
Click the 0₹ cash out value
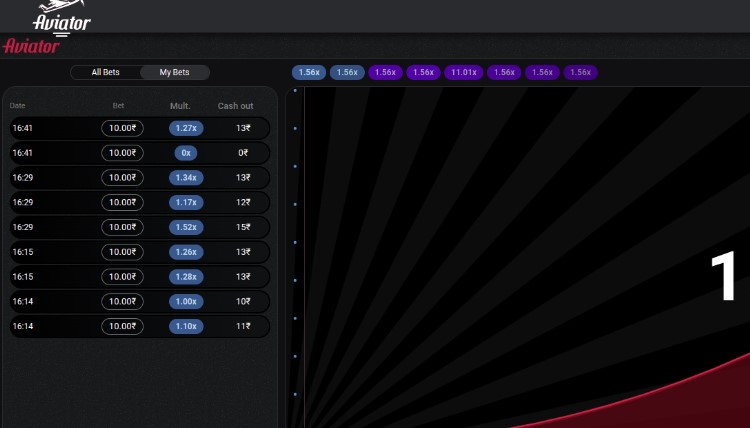tap(243, 153)
